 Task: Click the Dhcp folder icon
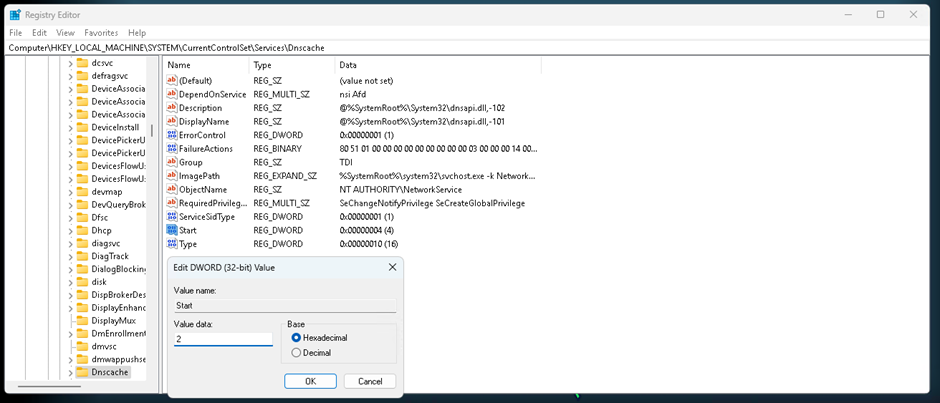coord(83,230)
